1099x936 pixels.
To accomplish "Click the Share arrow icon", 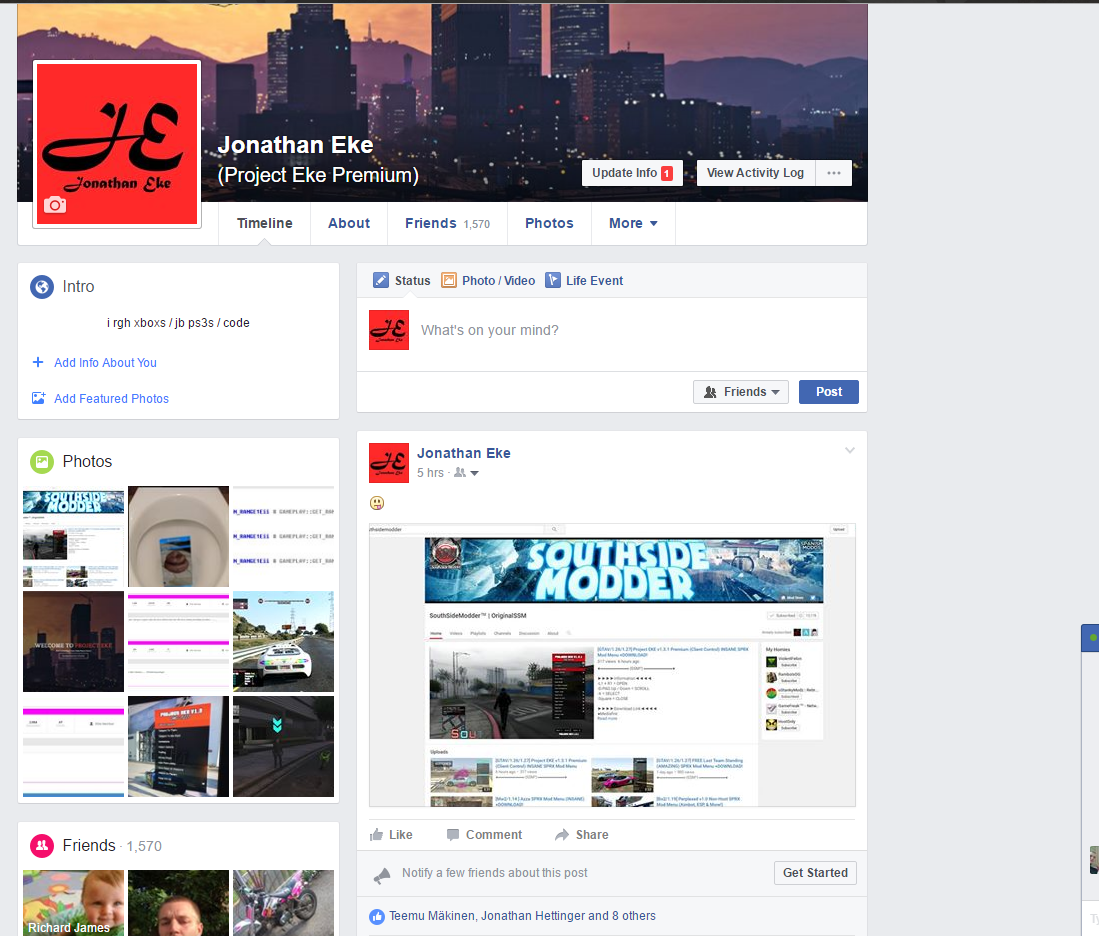I will tap(561, 834).
